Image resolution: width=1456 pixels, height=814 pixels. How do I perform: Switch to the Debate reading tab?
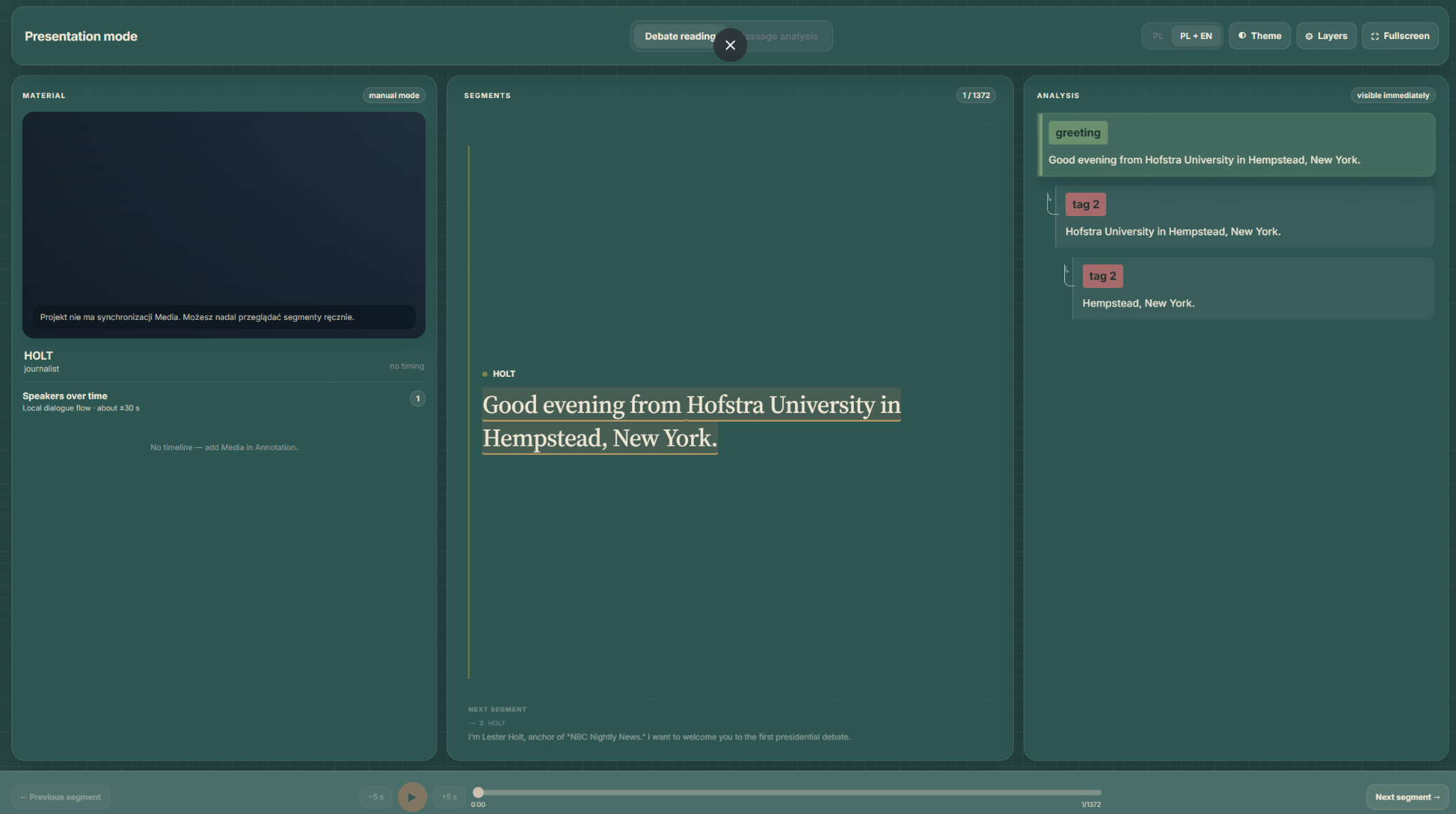(x=680, y=36)
